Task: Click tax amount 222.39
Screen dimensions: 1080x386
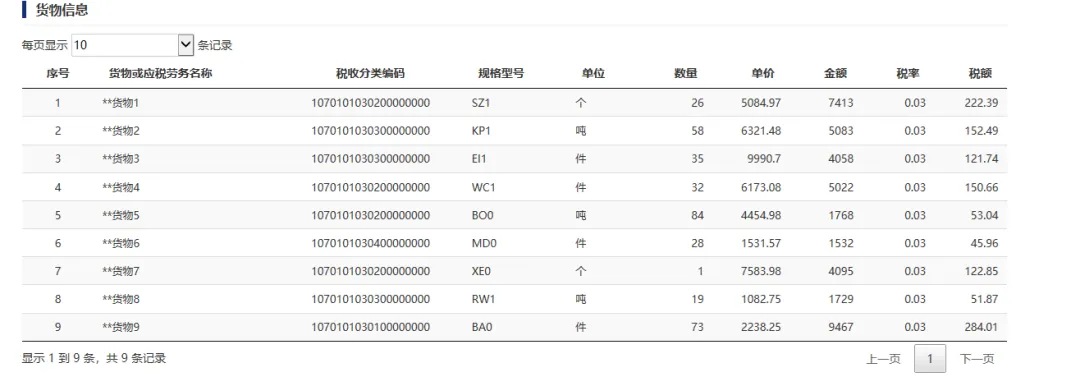Action: (982, 103)
